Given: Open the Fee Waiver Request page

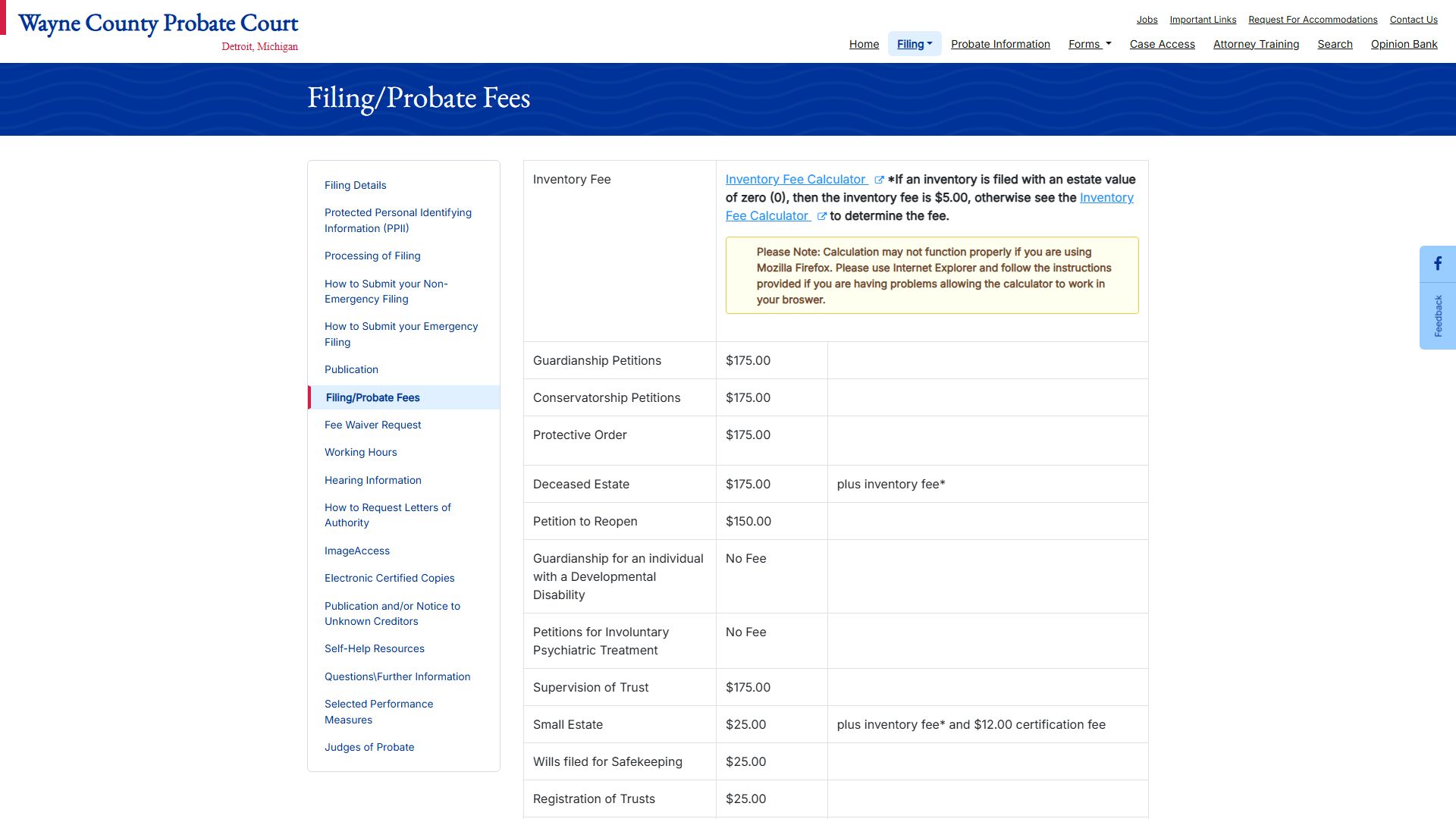Looking at the screenshot, I should tap(372, 425).
